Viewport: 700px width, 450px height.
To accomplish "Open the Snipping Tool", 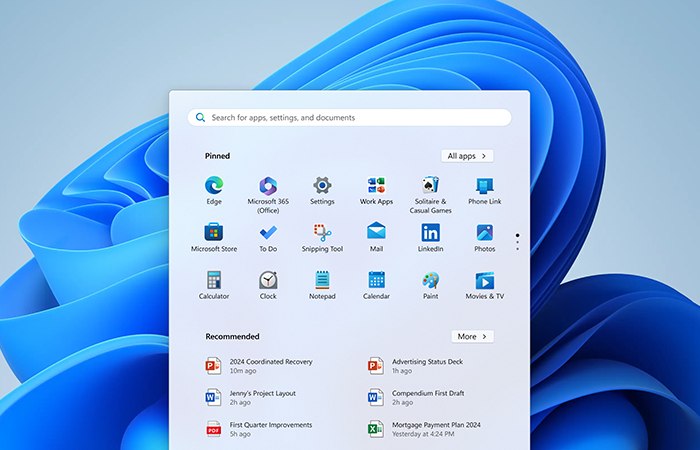I will 322,238.
